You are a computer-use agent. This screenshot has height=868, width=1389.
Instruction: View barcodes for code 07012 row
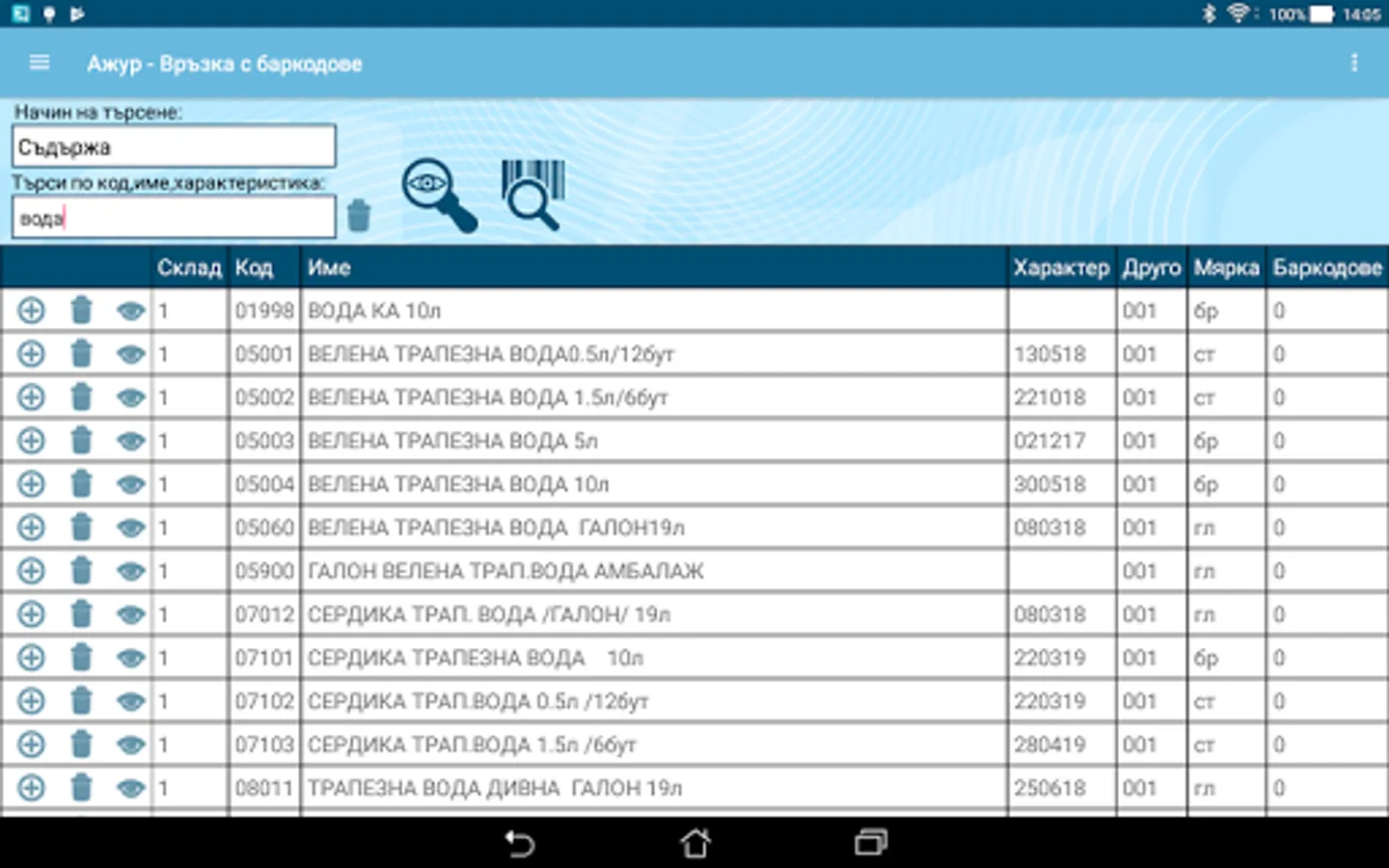click(x=130, y=614)
